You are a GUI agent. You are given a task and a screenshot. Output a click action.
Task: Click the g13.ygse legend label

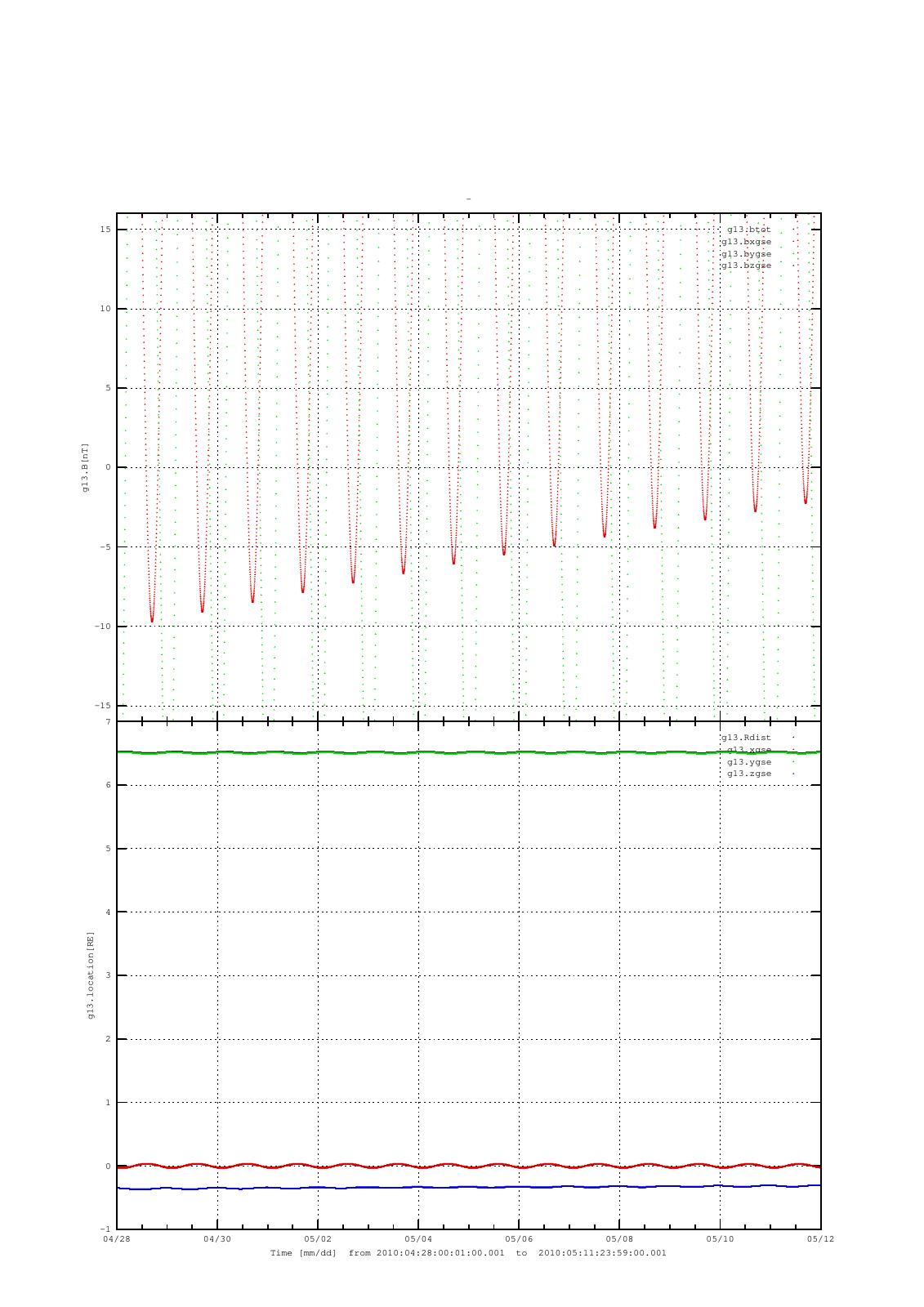click(x=748, y=761)
